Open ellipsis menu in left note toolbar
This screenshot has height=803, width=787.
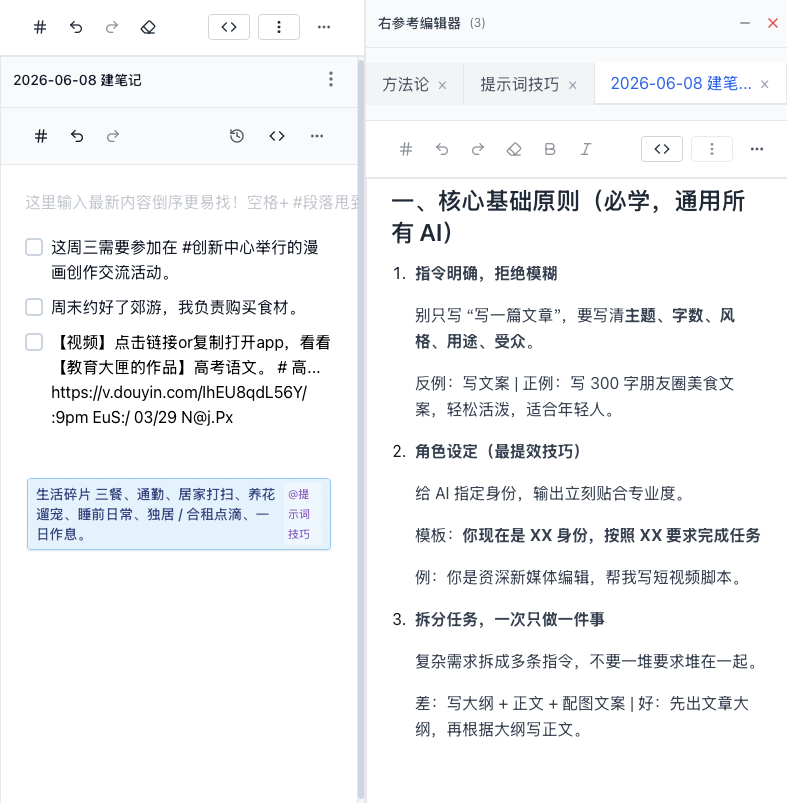point(317,136)
